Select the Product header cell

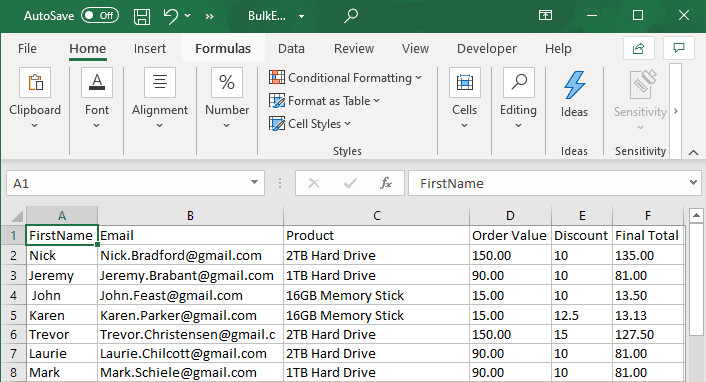376,235
